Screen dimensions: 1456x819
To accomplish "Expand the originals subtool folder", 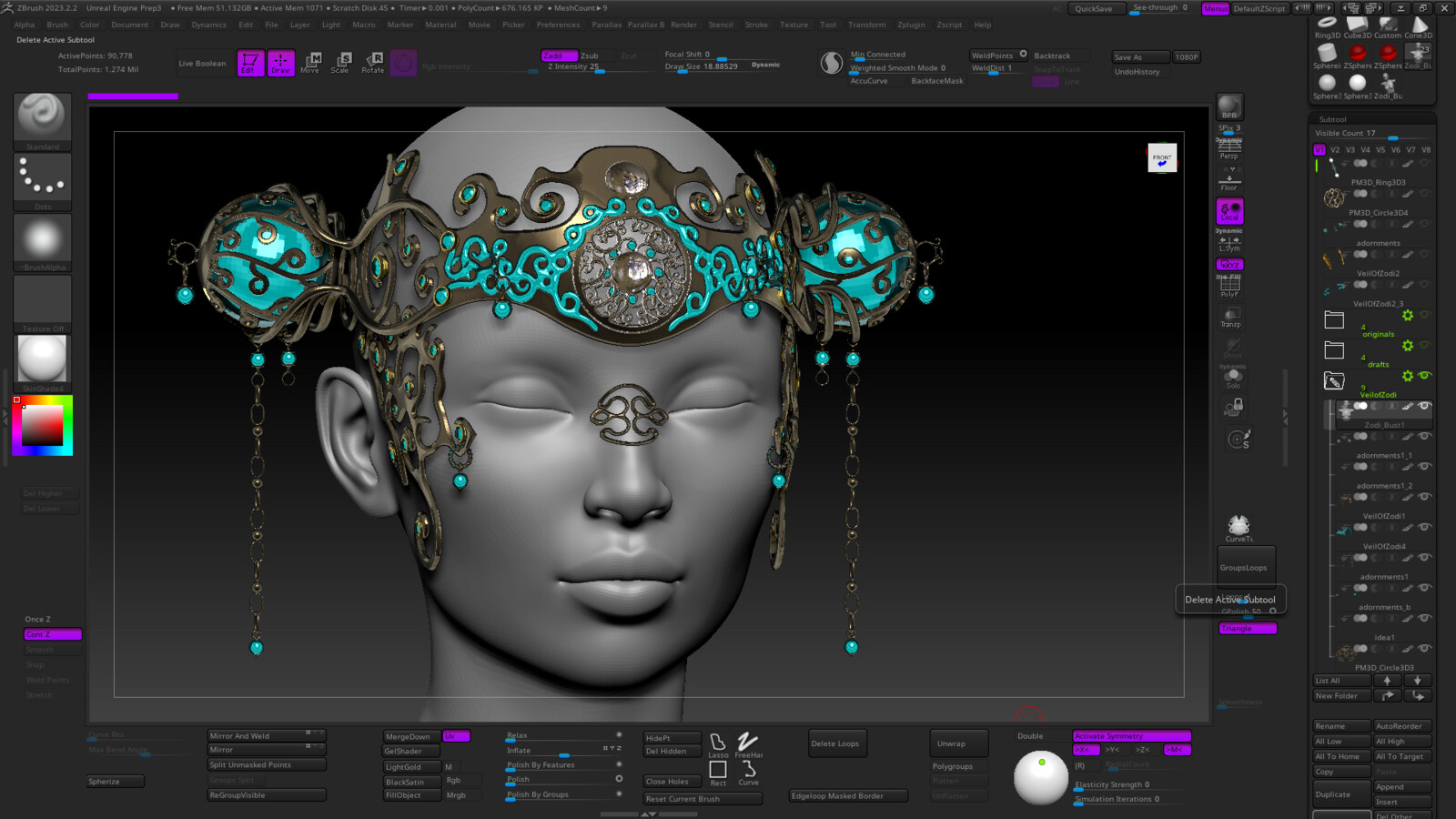I will (1334, 319).
